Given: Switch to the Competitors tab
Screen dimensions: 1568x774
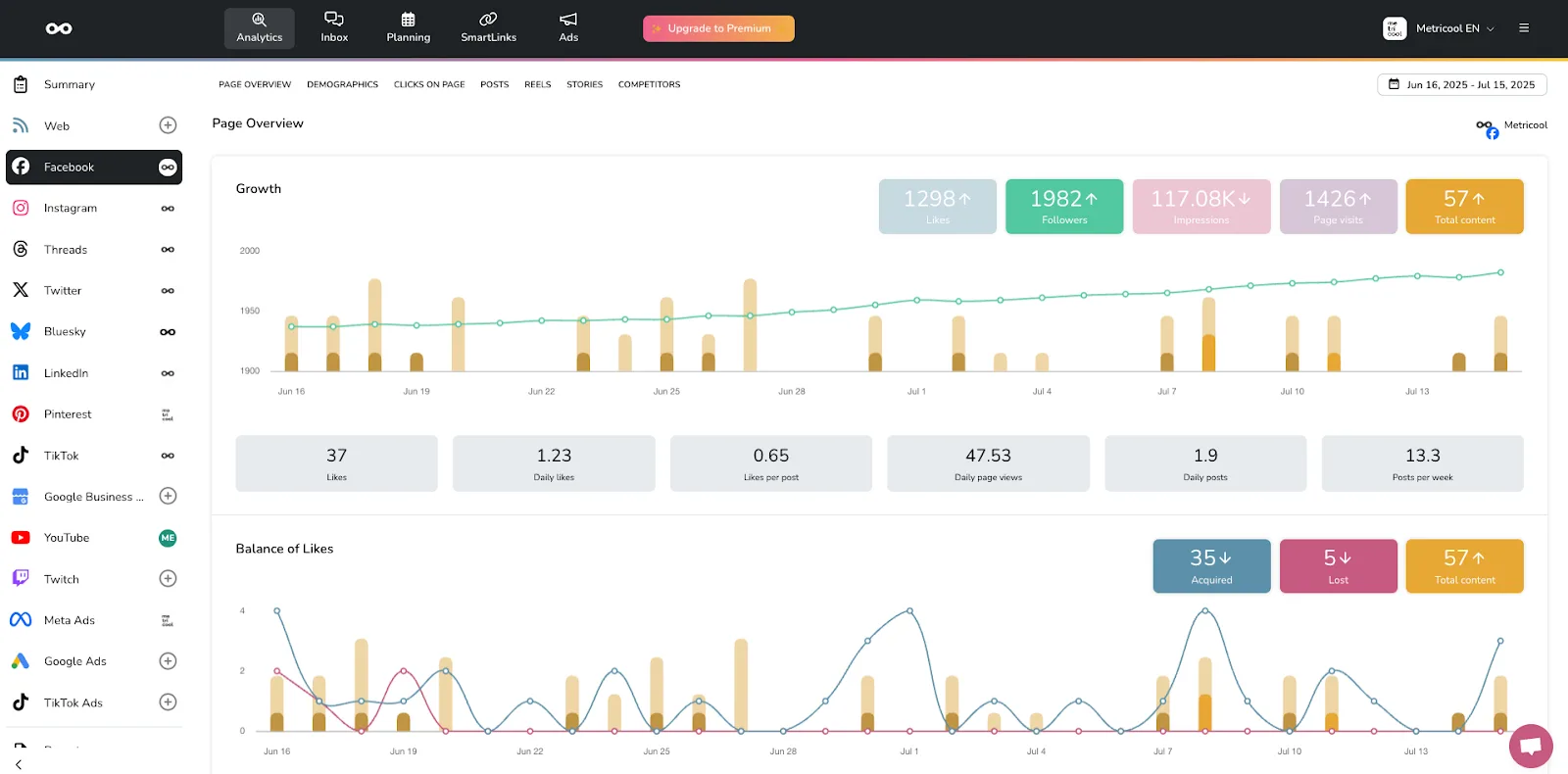Looking at the screenshot, I should 649,85.
